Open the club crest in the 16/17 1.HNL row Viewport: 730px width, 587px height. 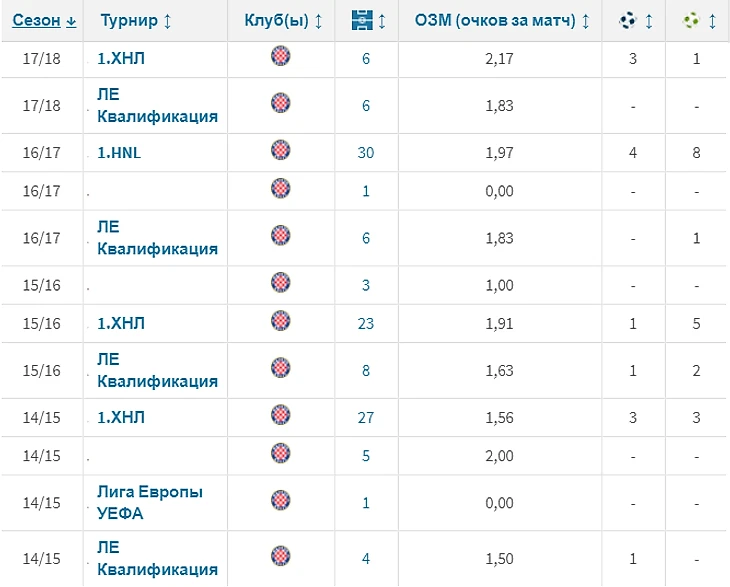[x=281, y=150]
